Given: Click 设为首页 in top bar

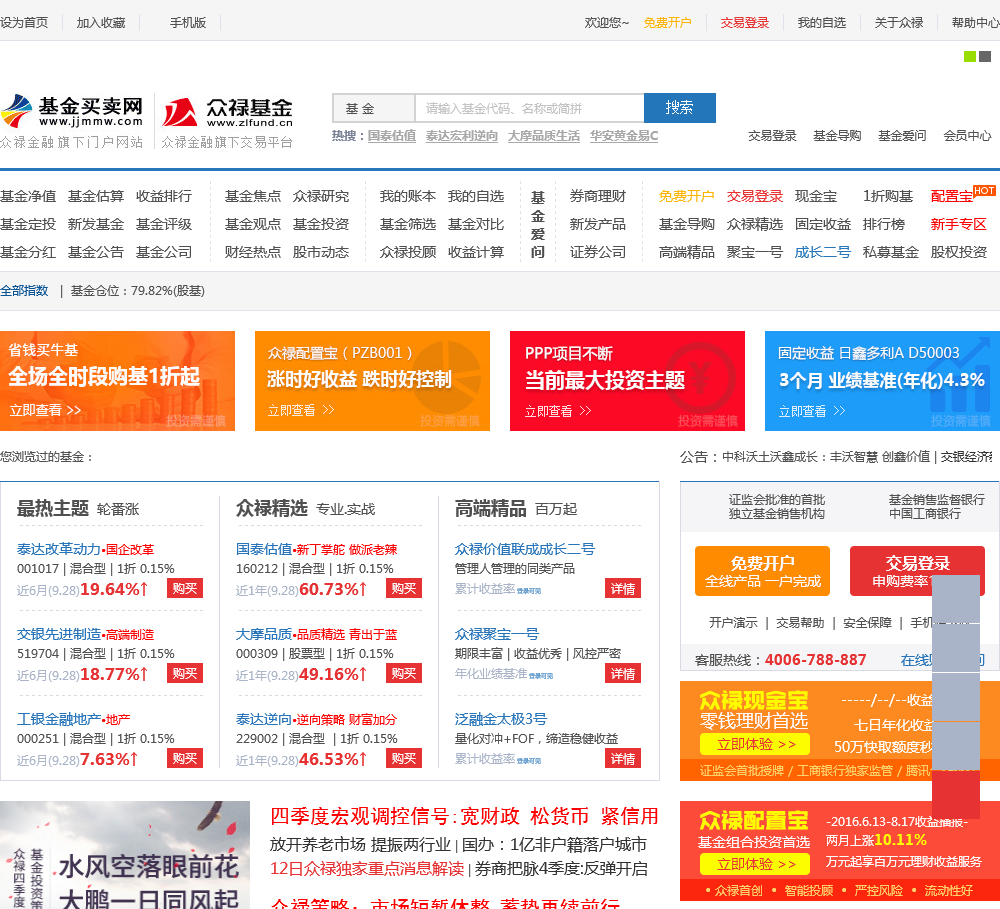Looking at the screenshot, I should pyautogui.click(x=24, y=23).
